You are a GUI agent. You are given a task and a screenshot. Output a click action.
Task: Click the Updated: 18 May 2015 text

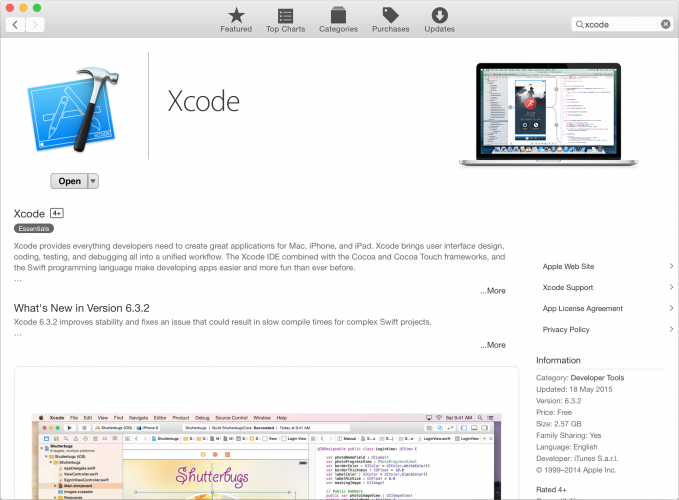click(x=574, y=389)
